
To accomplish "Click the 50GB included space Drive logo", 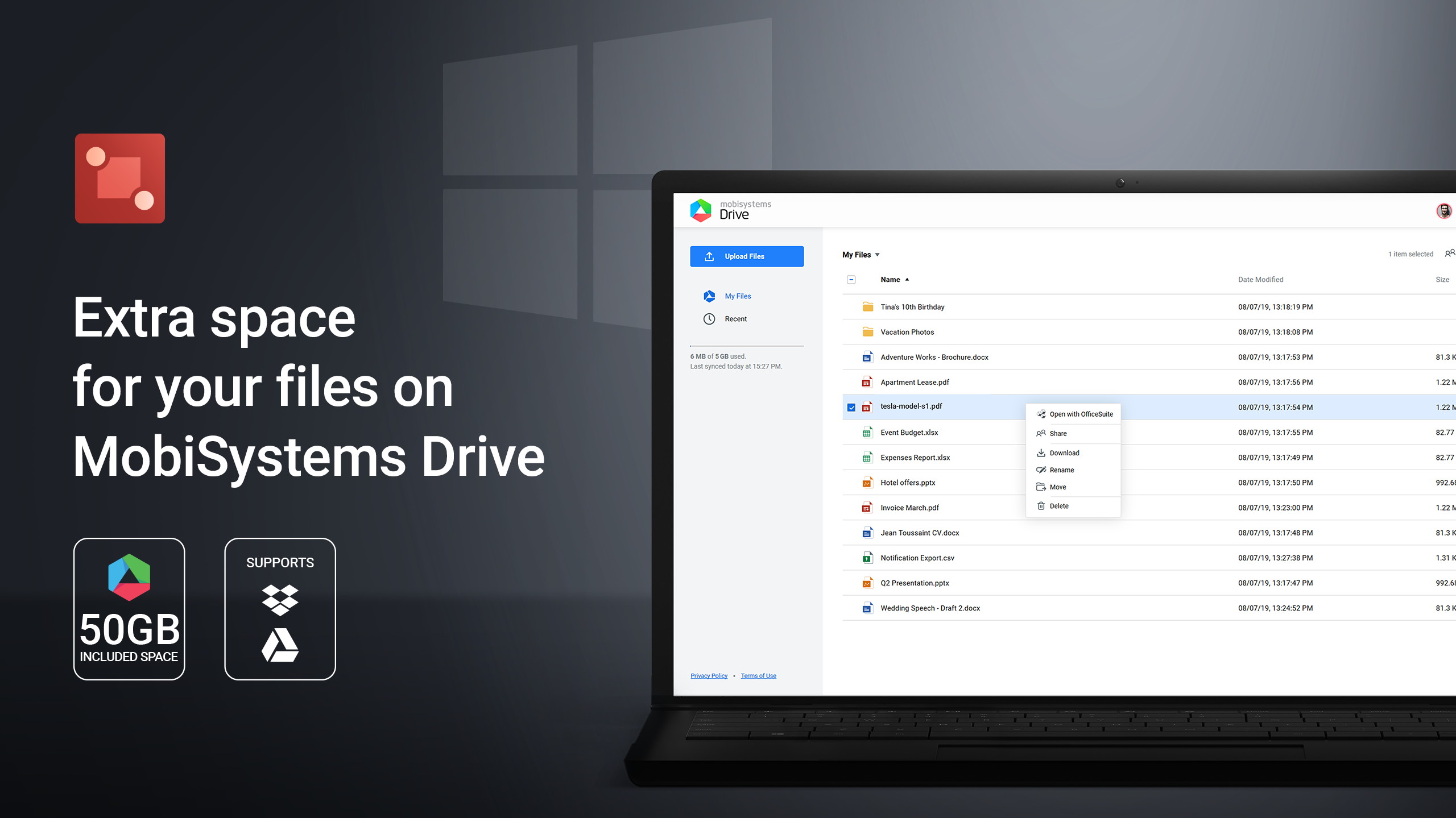I will click(129, 577).
